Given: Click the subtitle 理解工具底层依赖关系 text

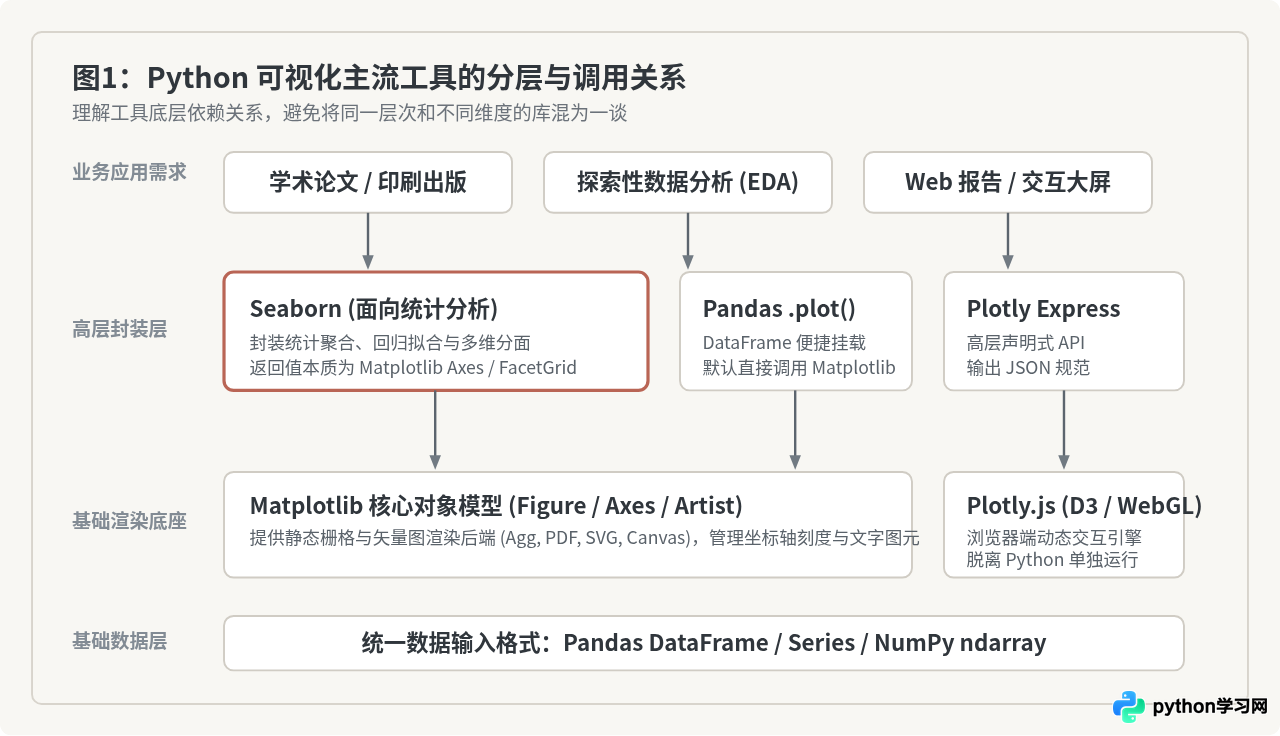Looking at the screenshot, I should pos(349,114).
